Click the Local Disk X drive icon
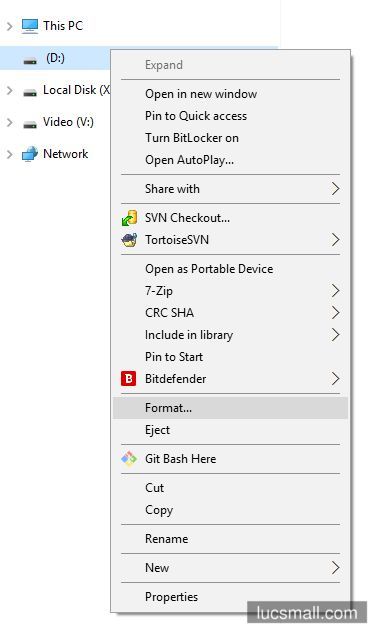The image size is (368, 624). [x=30, y=93]
